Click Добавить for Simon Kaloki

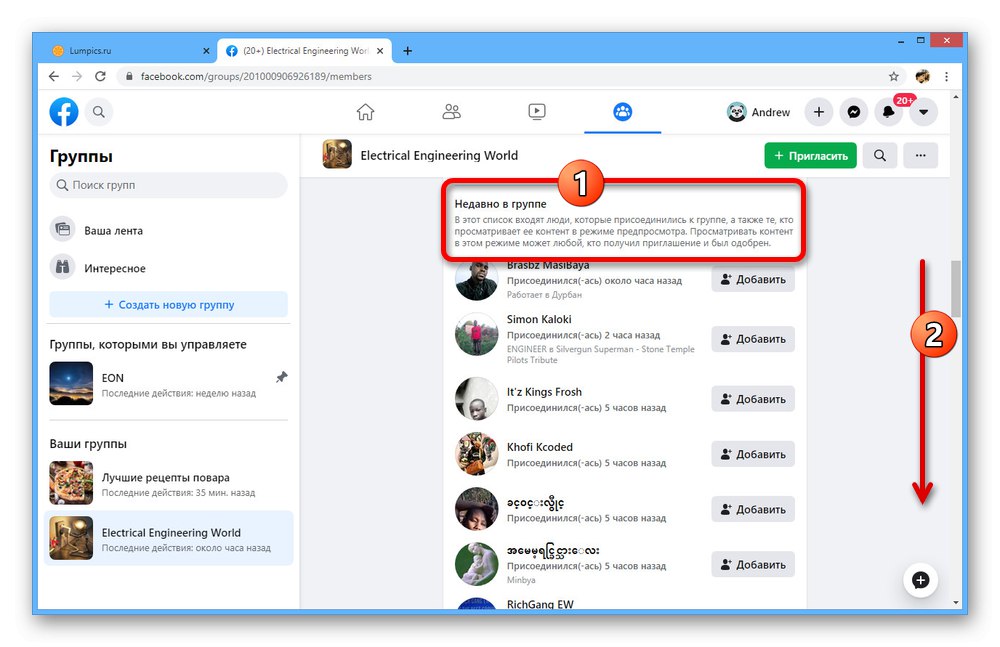click(753, 339)
